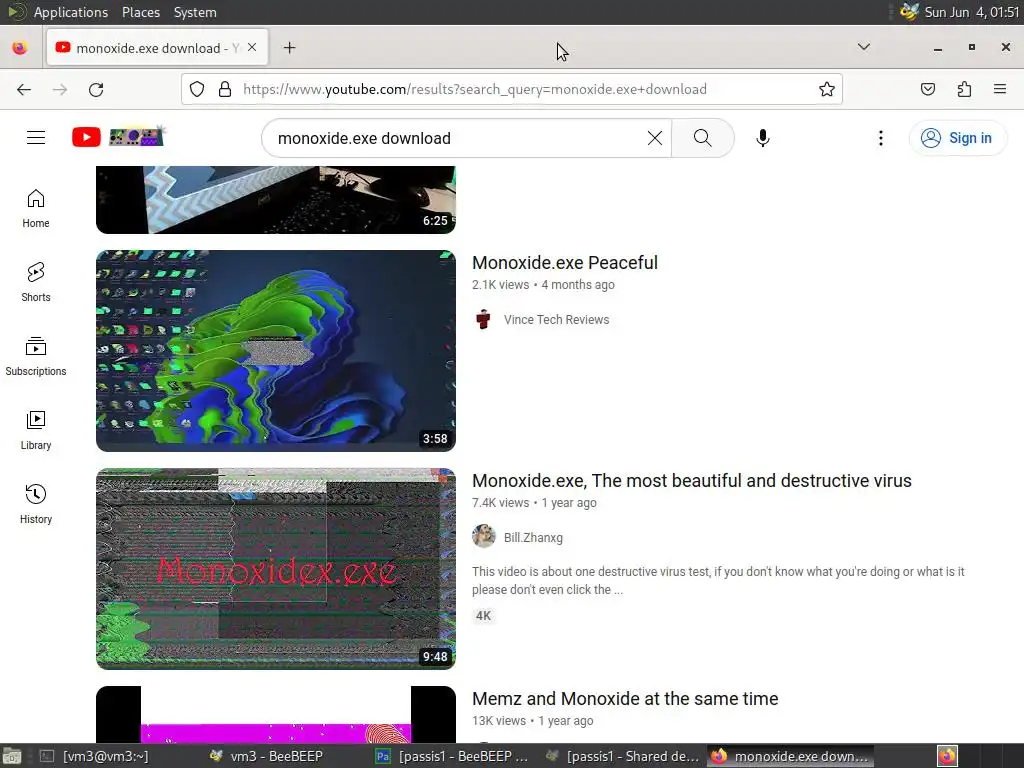Go back with the browser arrow

pyautogui.click(x=24, y=89)
